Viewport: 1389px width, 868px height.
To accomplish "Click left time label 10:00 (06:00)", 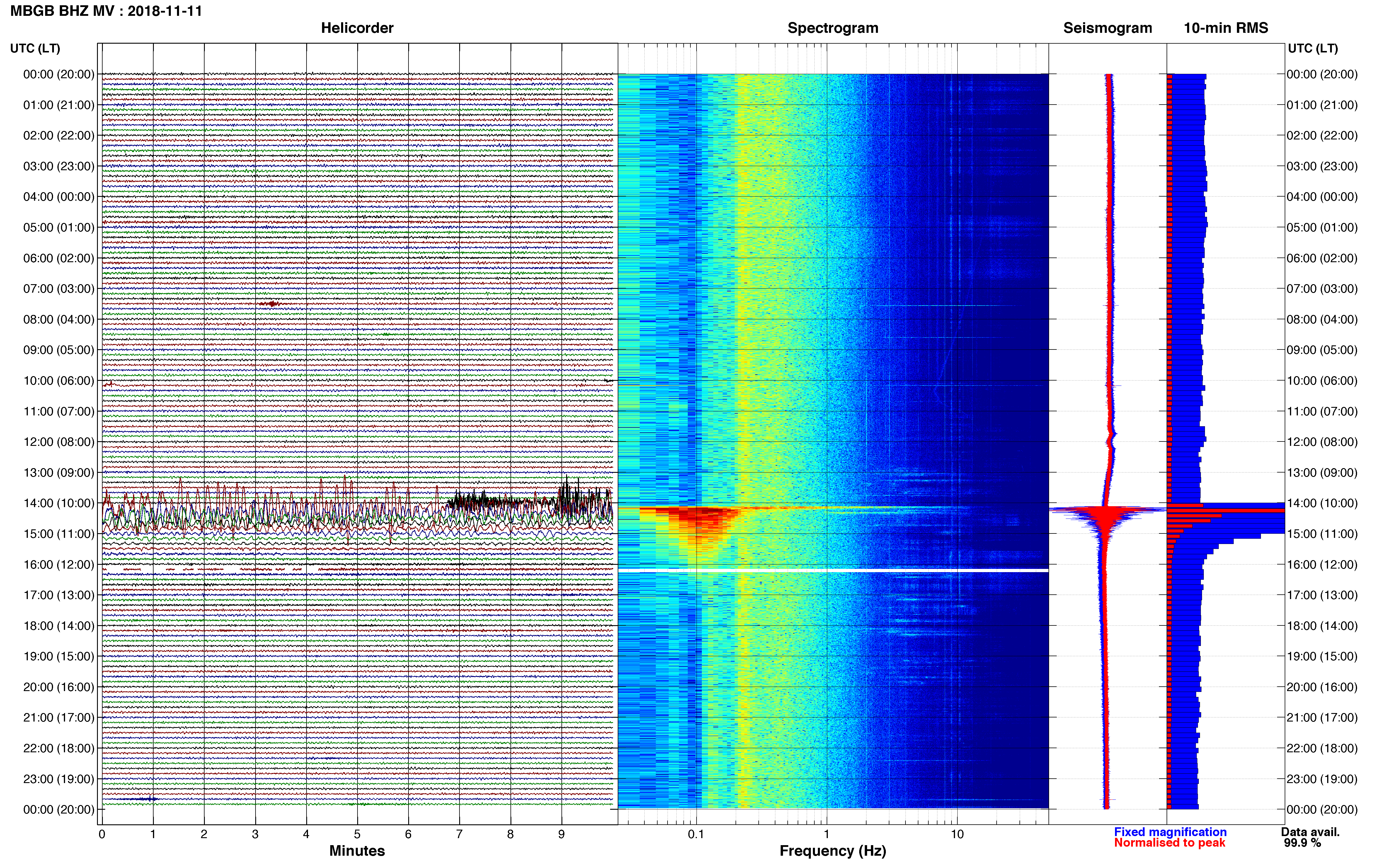I will click(x=59, y=381).
